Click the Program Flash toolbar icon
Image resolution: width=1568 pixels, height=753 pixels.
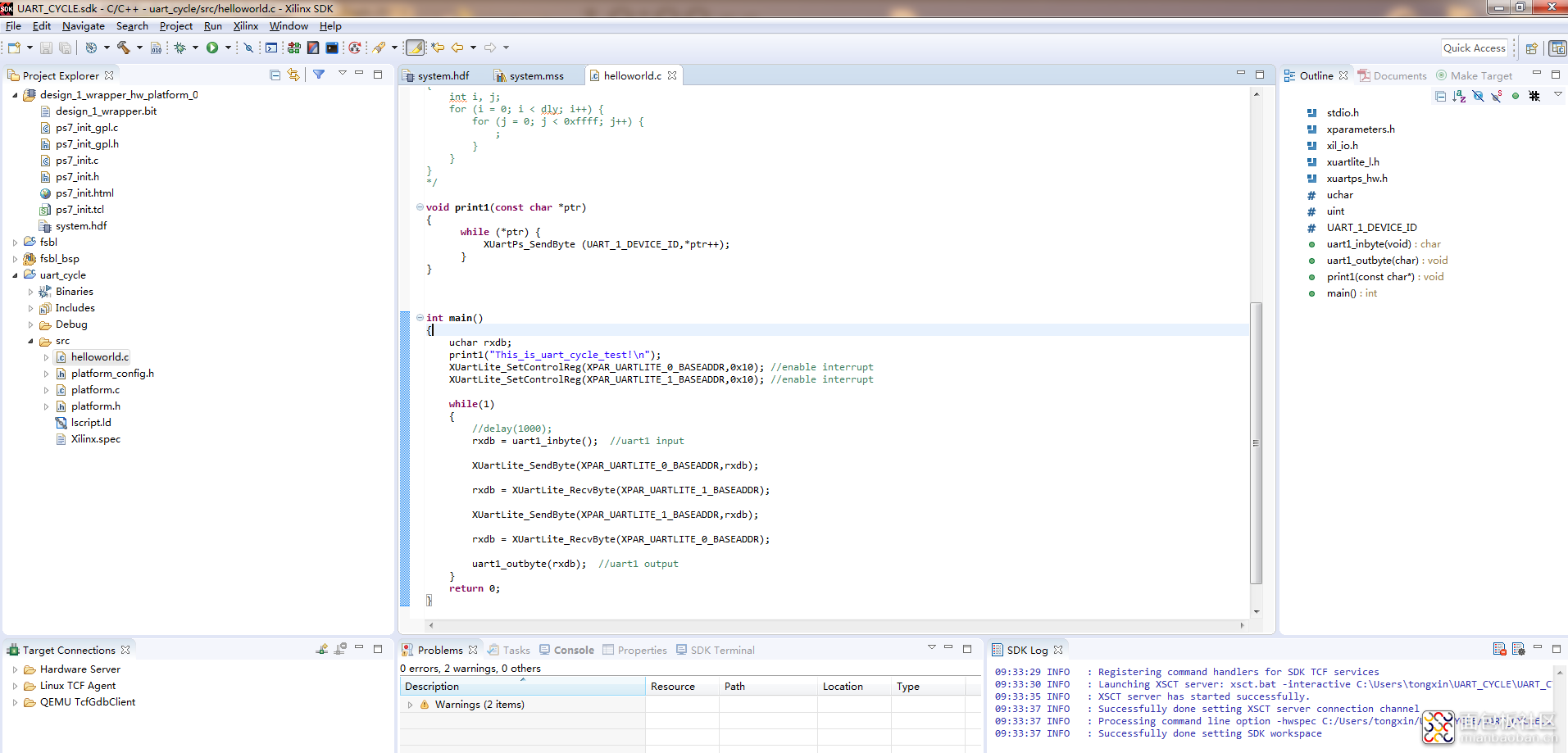pyautogui.click(x=313, y=48)
